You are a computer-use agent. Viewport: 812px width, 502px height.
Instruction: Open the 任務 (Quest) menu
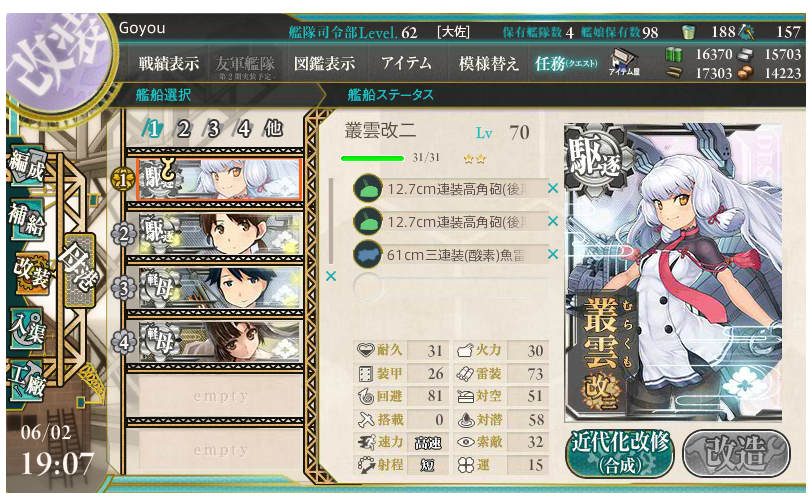(x=566, y=64)
